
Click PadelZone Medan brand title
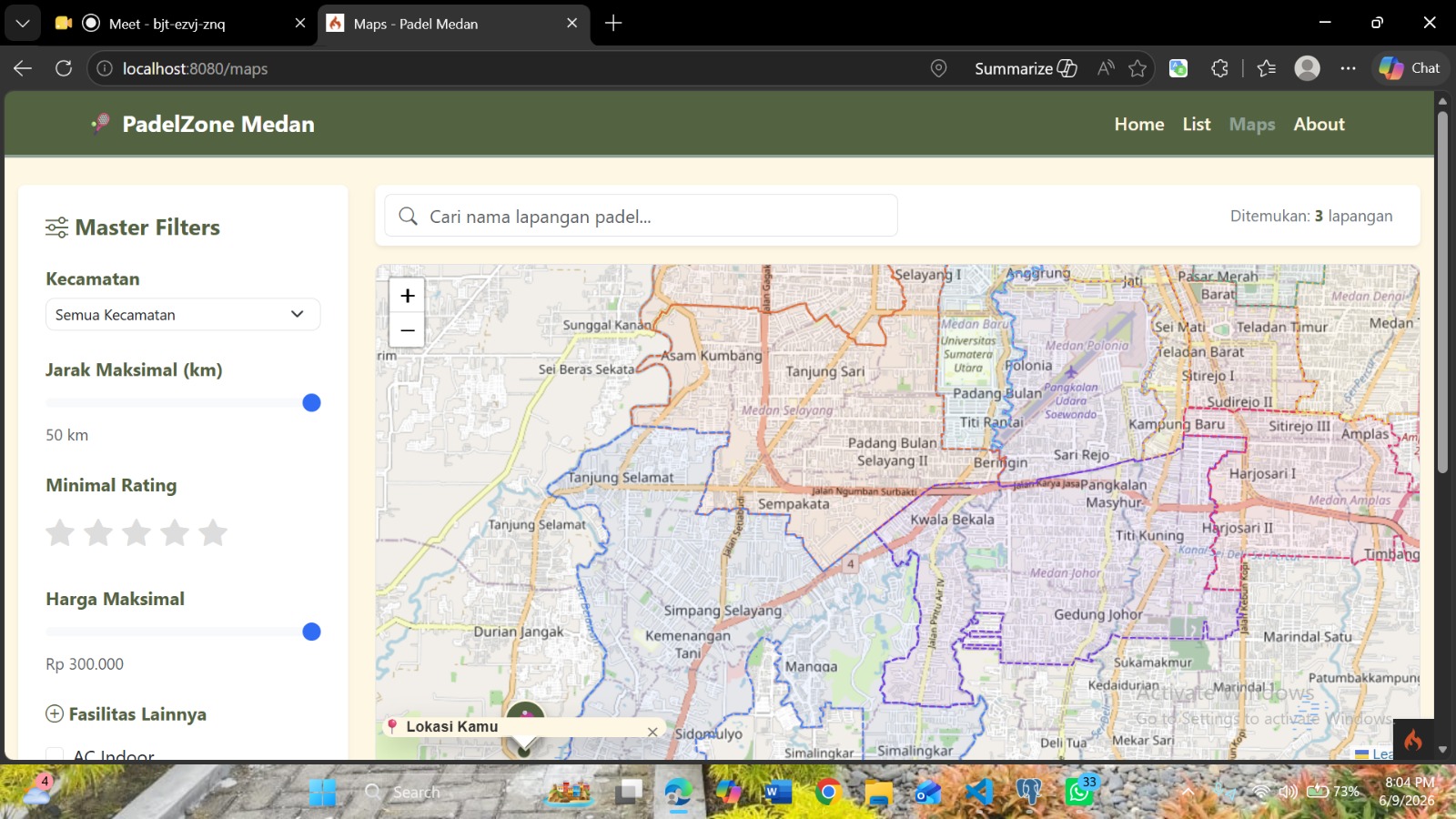pos(218,124)
